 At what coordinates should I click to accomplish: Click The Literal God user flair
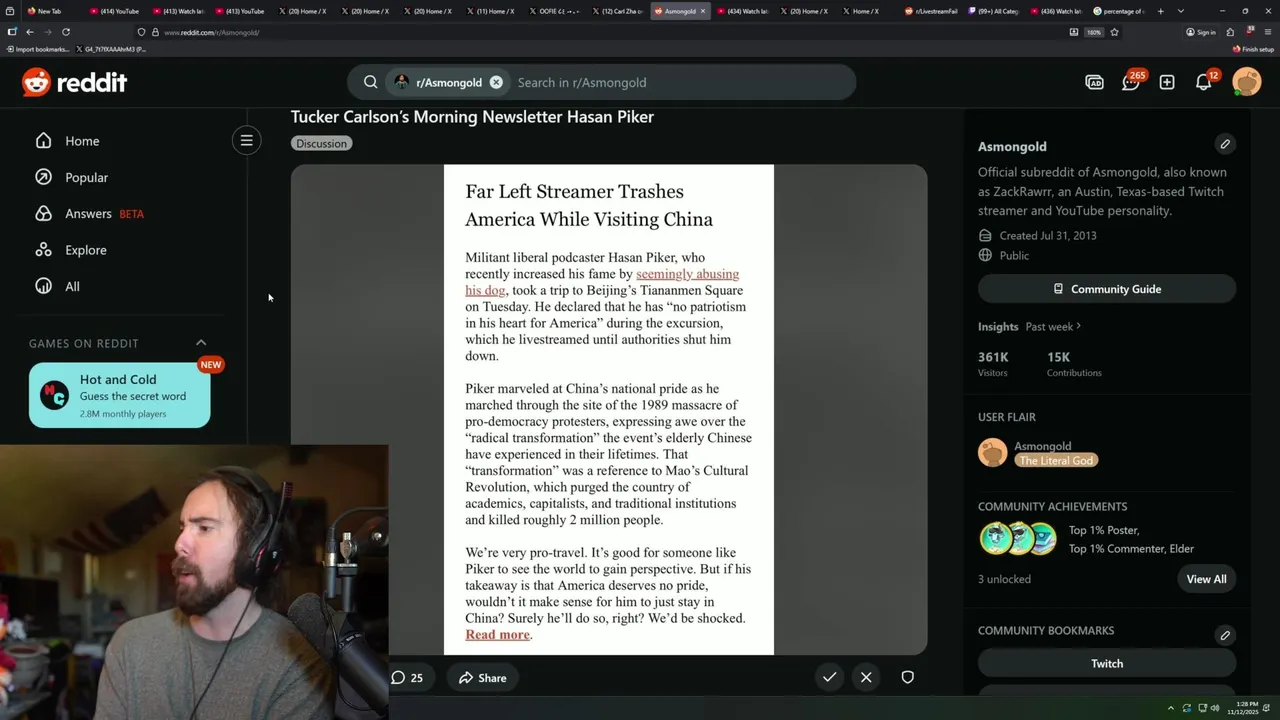click(x=1056, y=460)
